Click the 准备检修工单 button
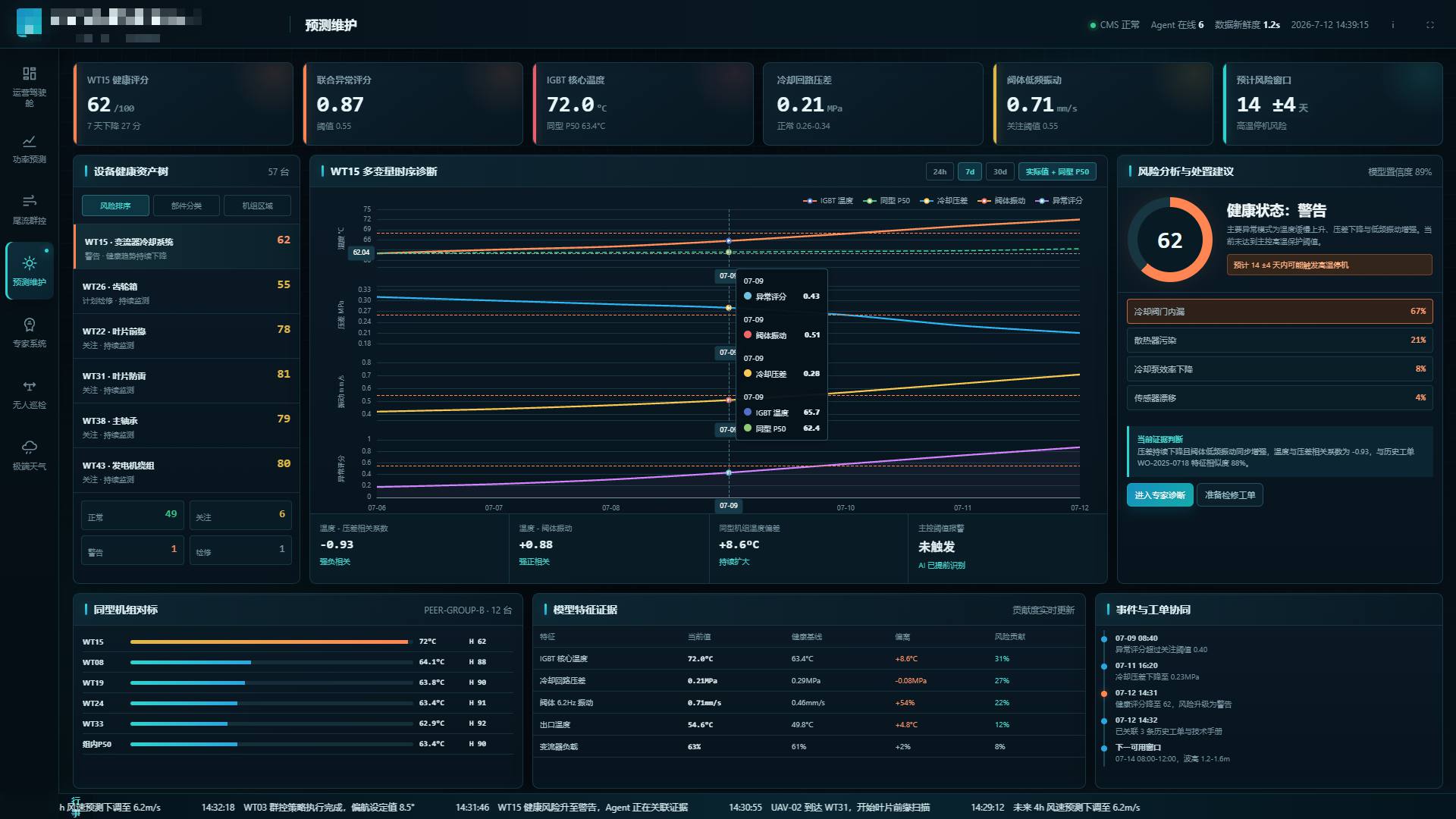 (x=1230, y=494)
